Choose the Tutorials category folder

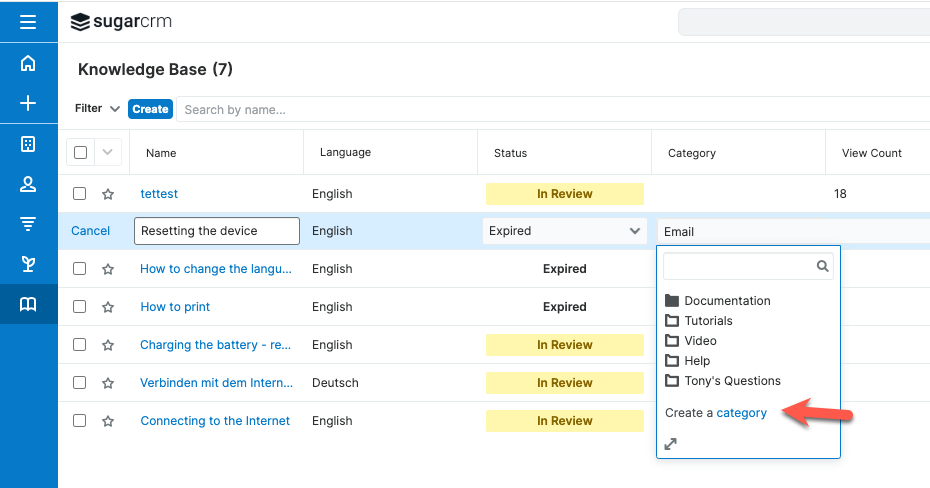pos(708,321)
